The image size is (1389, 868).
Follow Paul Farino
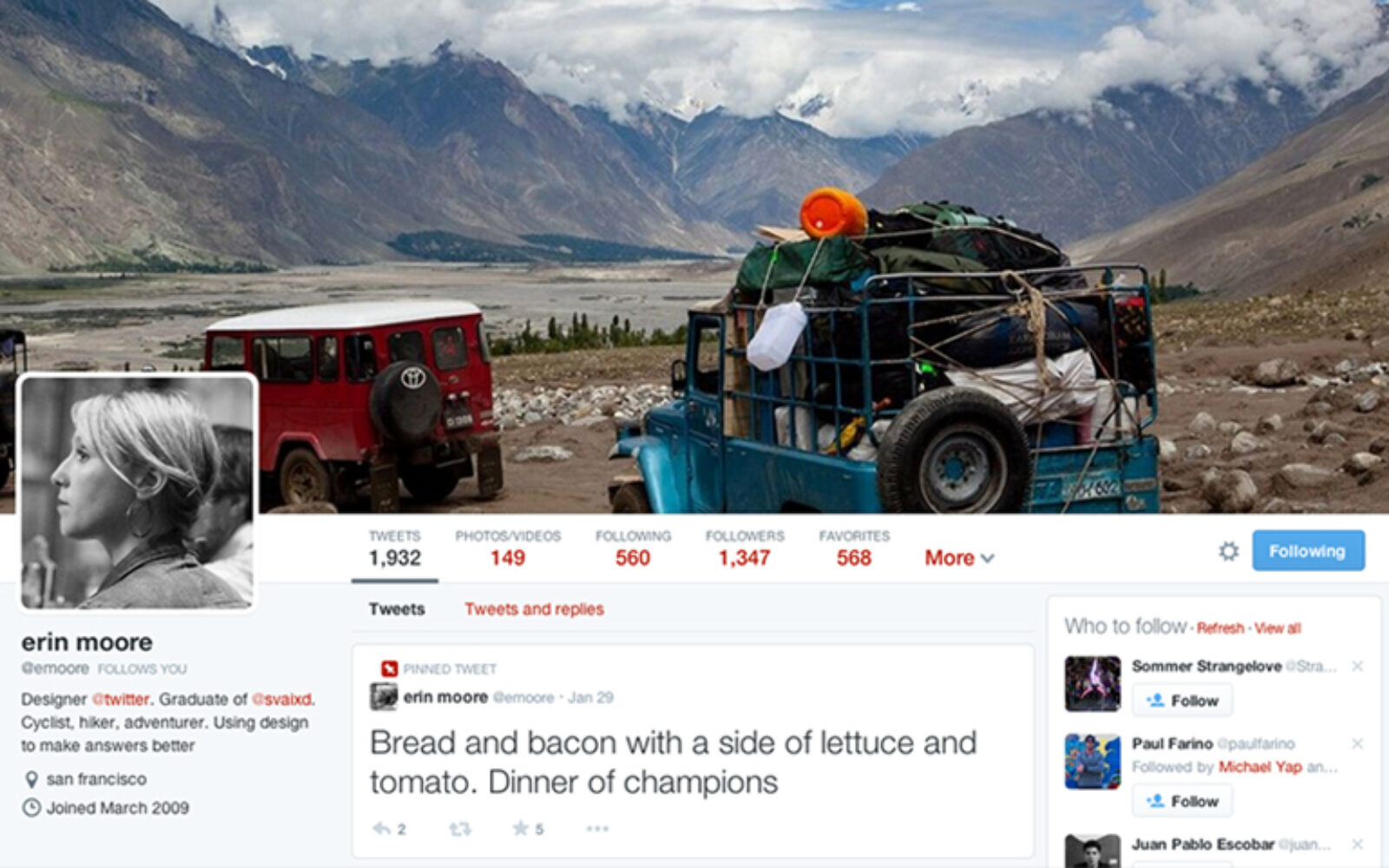point(1182,801)
